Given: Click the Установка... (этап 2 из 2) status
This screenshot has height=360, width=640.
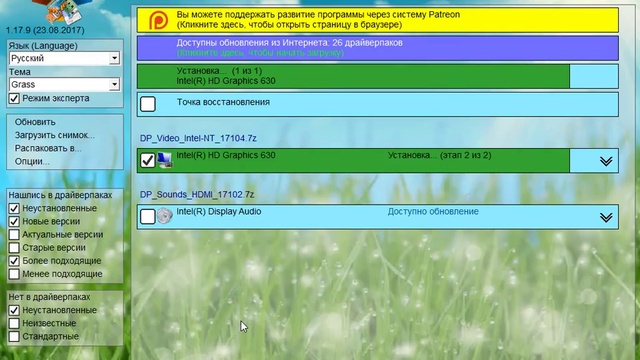Looking at the screenshot, I should pyautogui.click(x=440, y=155).
